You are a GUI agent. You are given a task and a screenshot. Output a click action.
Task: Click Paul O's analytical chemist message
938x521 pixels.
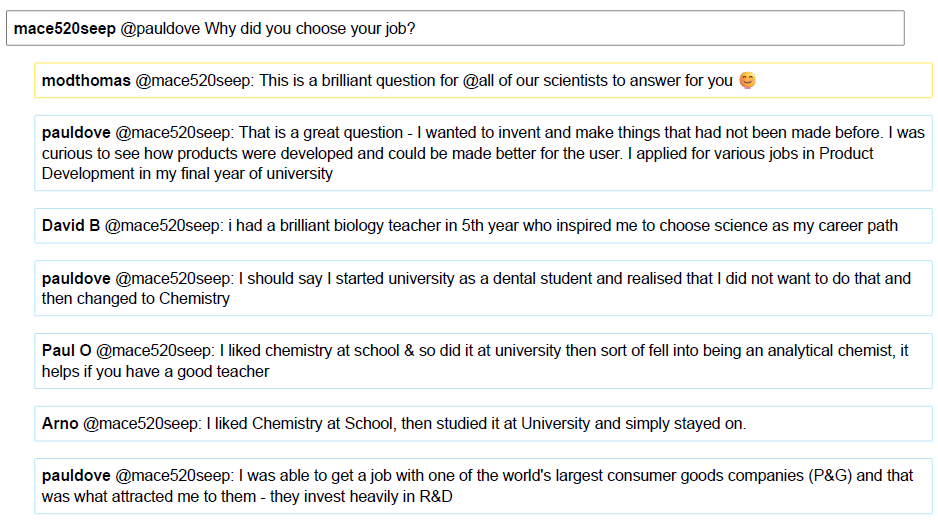click(483, 361)
